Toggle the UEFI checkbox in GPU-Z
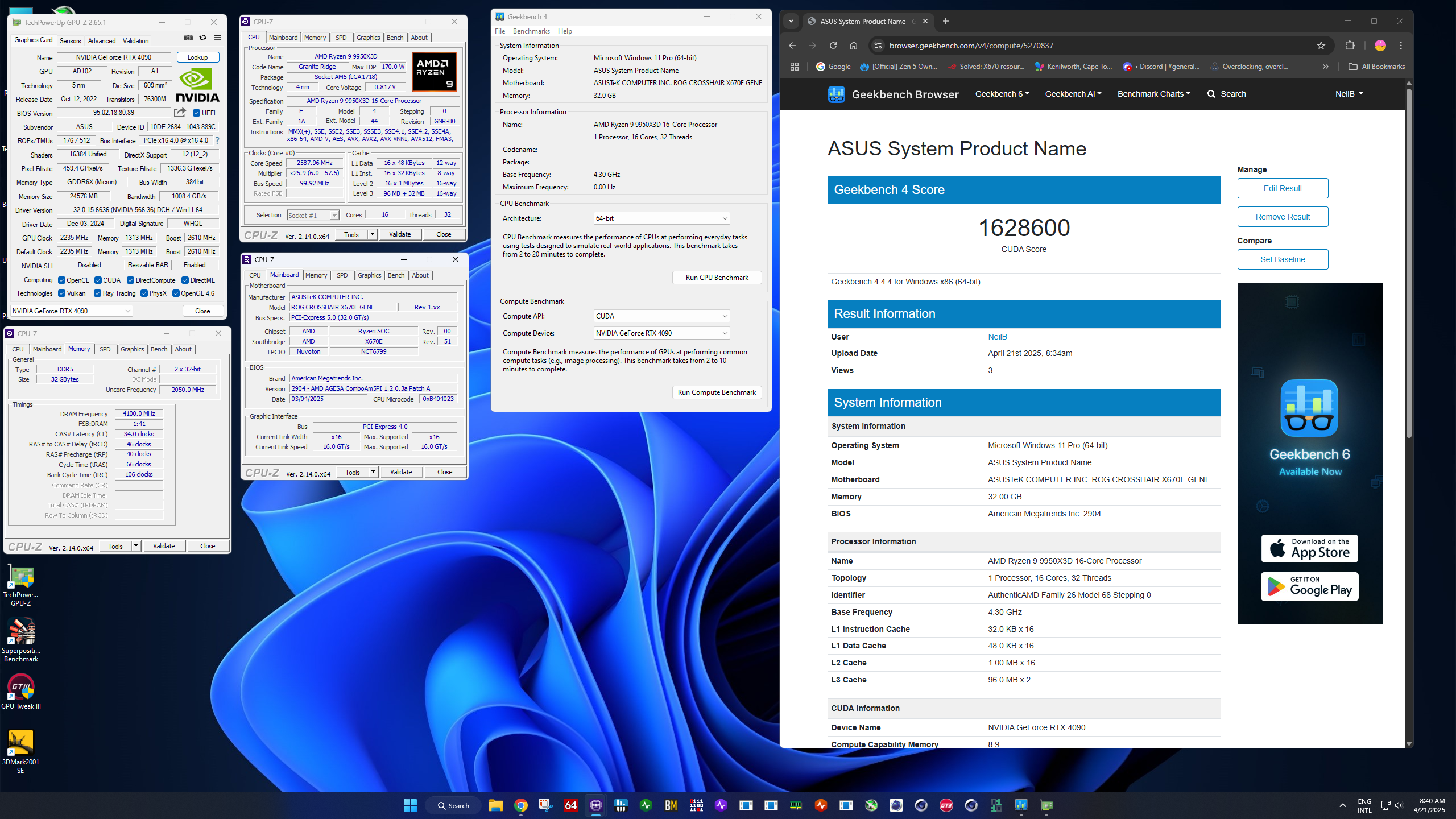The width and height of the screenshot is (1456, 819). 197,113
